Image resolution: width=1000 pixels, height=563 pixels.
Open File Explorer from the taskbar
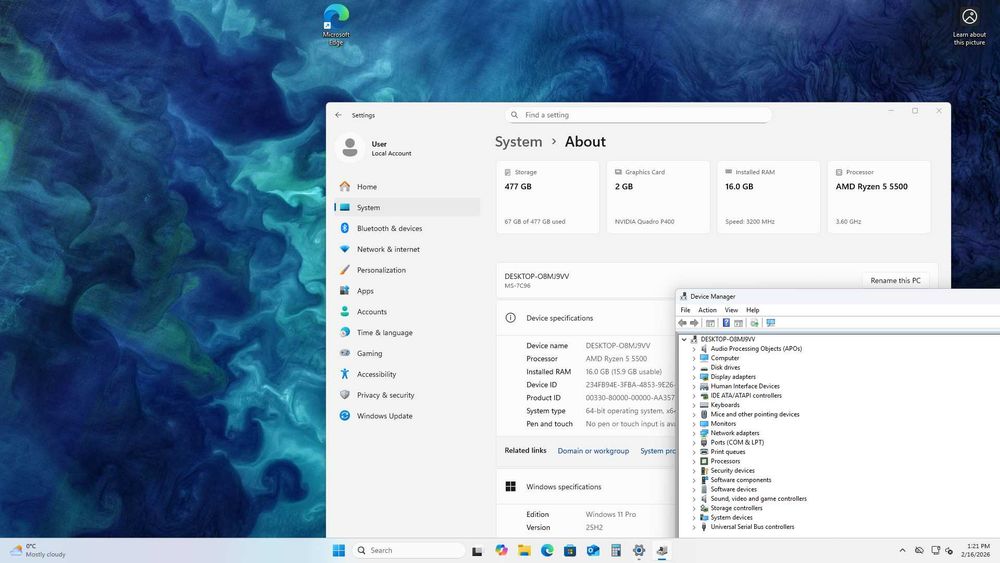[524, 550]
